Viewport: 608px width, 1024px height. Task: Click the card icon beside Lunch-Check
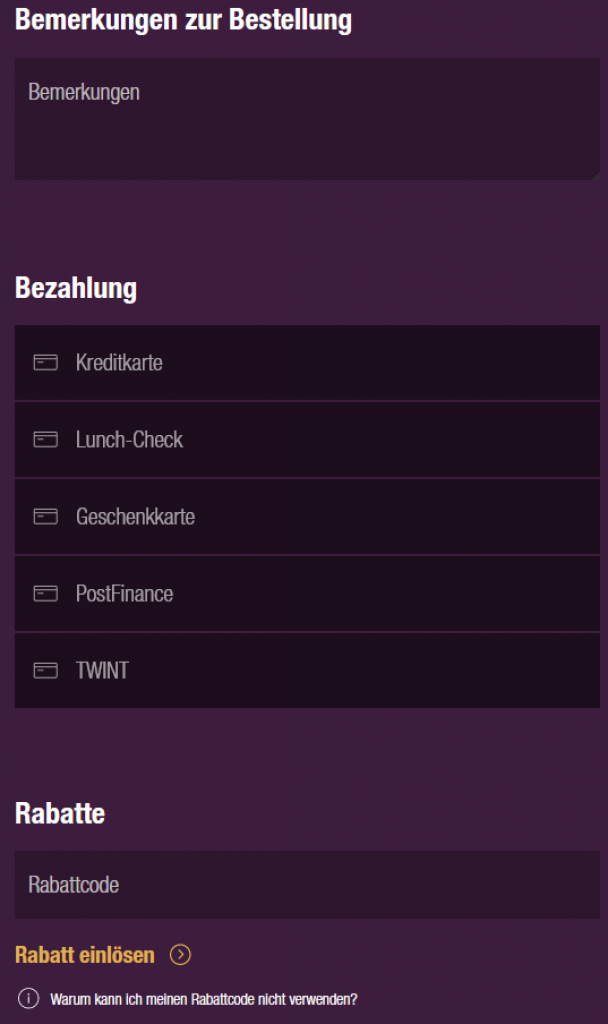pyautogui.click(x=45, y=440)
